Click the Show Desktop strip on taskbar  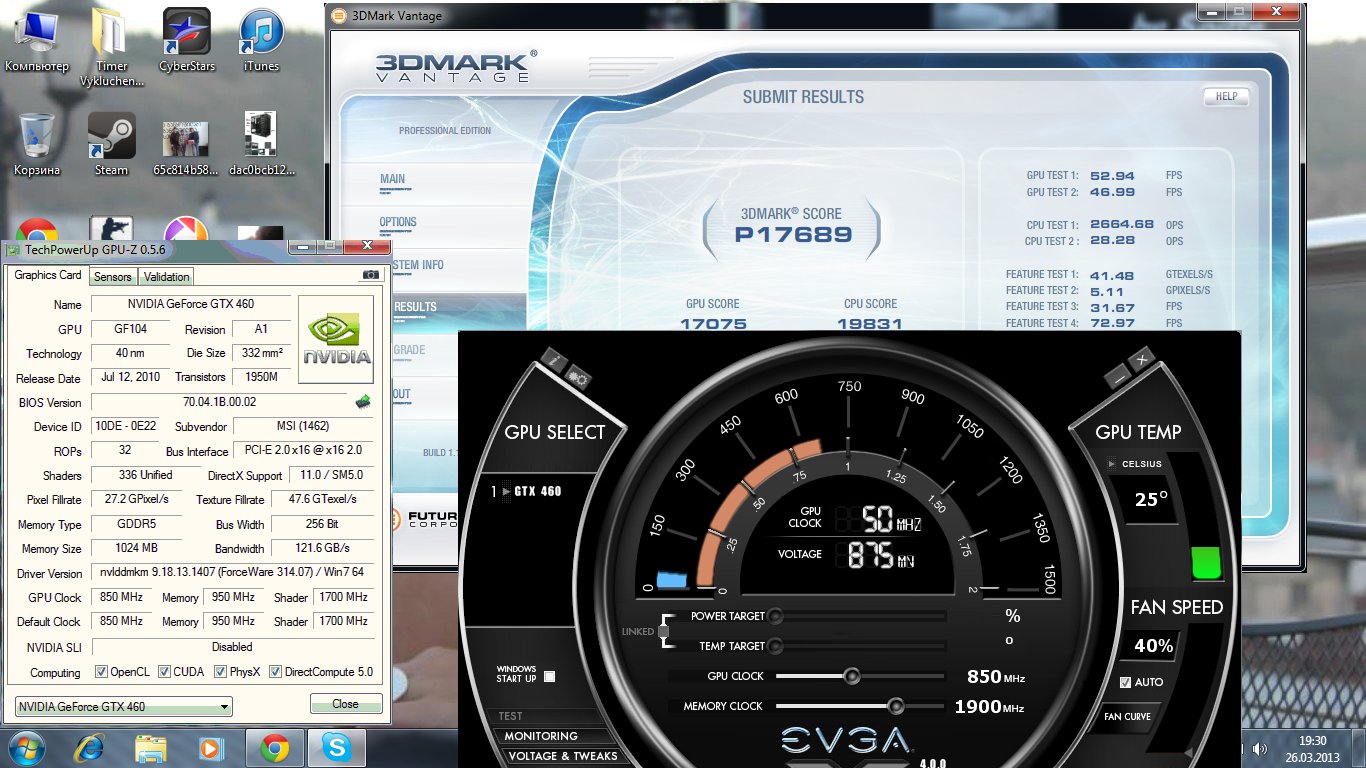coord(1359,748)
